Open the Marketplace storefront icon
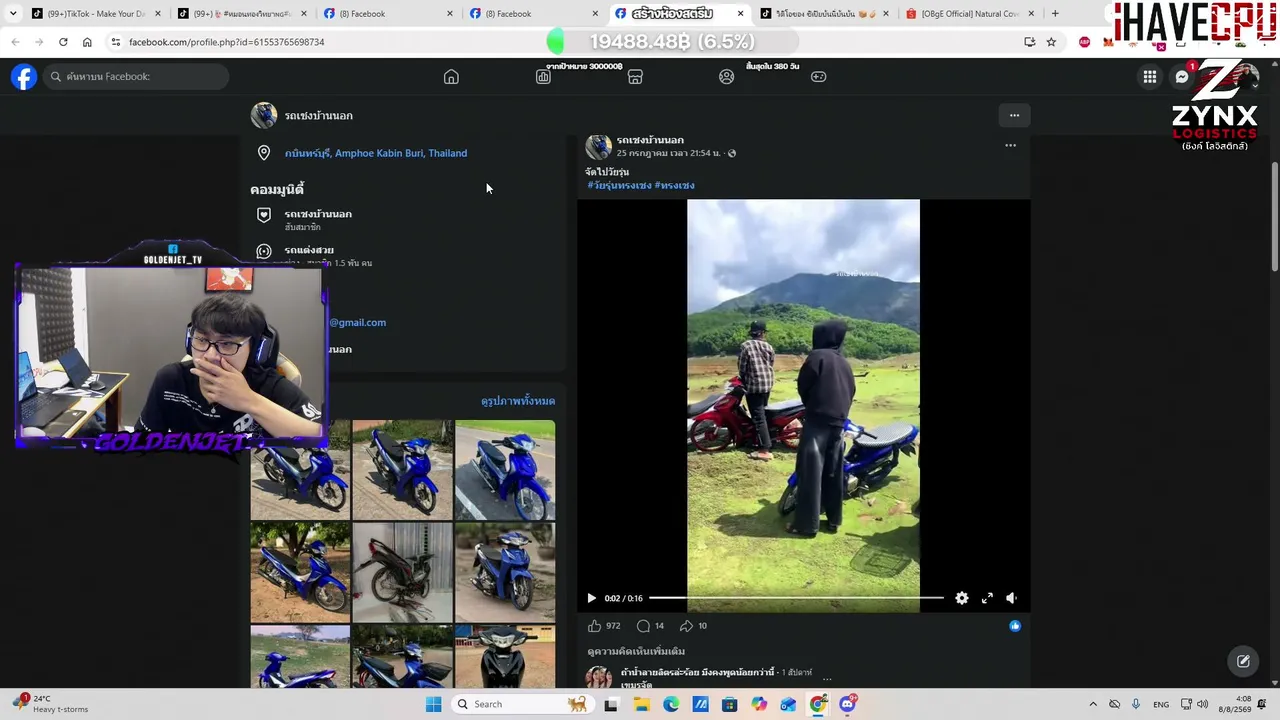This screenshot has height=720, width=1280. coord(635,77)
